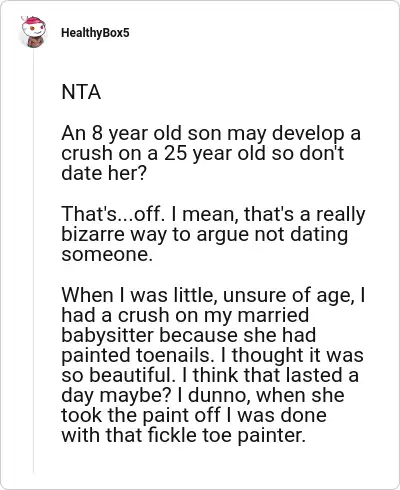Click the word "someone." ending the third paragraph
This screenshot has height=490, width=400.
coord(107,255)
